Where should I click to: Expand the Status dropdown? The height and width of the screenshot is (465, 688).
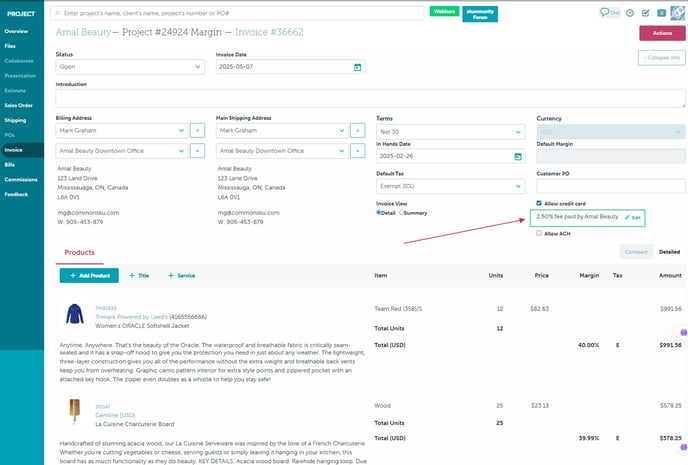[130, 67]
